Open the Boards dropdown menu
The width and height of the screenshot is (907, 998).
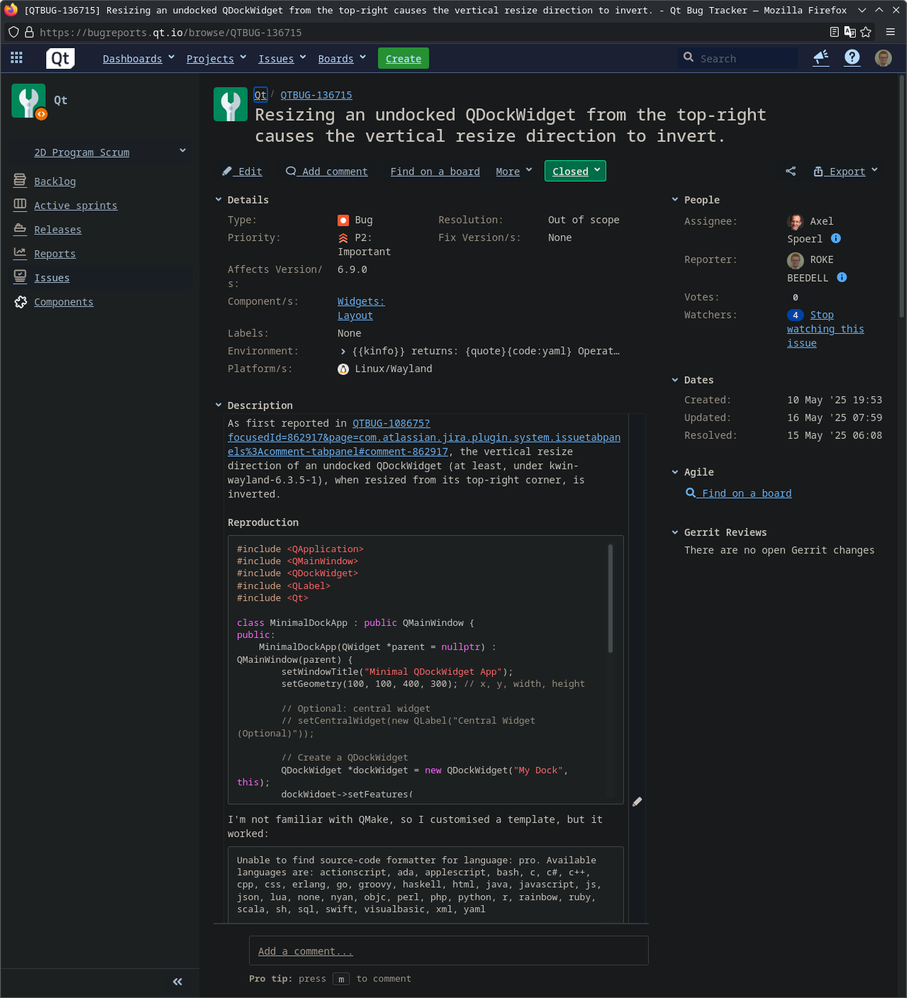(x=342, y=59)
